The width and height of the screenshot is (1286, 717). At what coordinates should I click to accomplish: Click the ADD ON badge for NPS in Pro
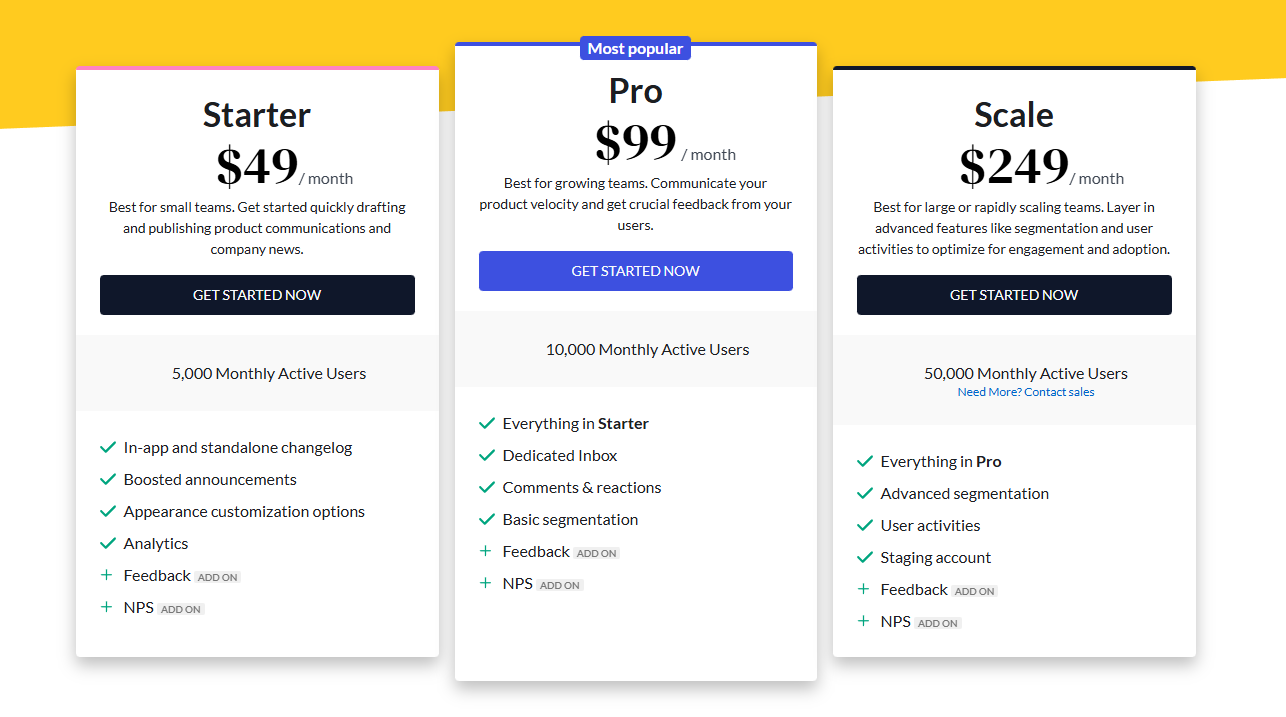(x=560, y=584)
